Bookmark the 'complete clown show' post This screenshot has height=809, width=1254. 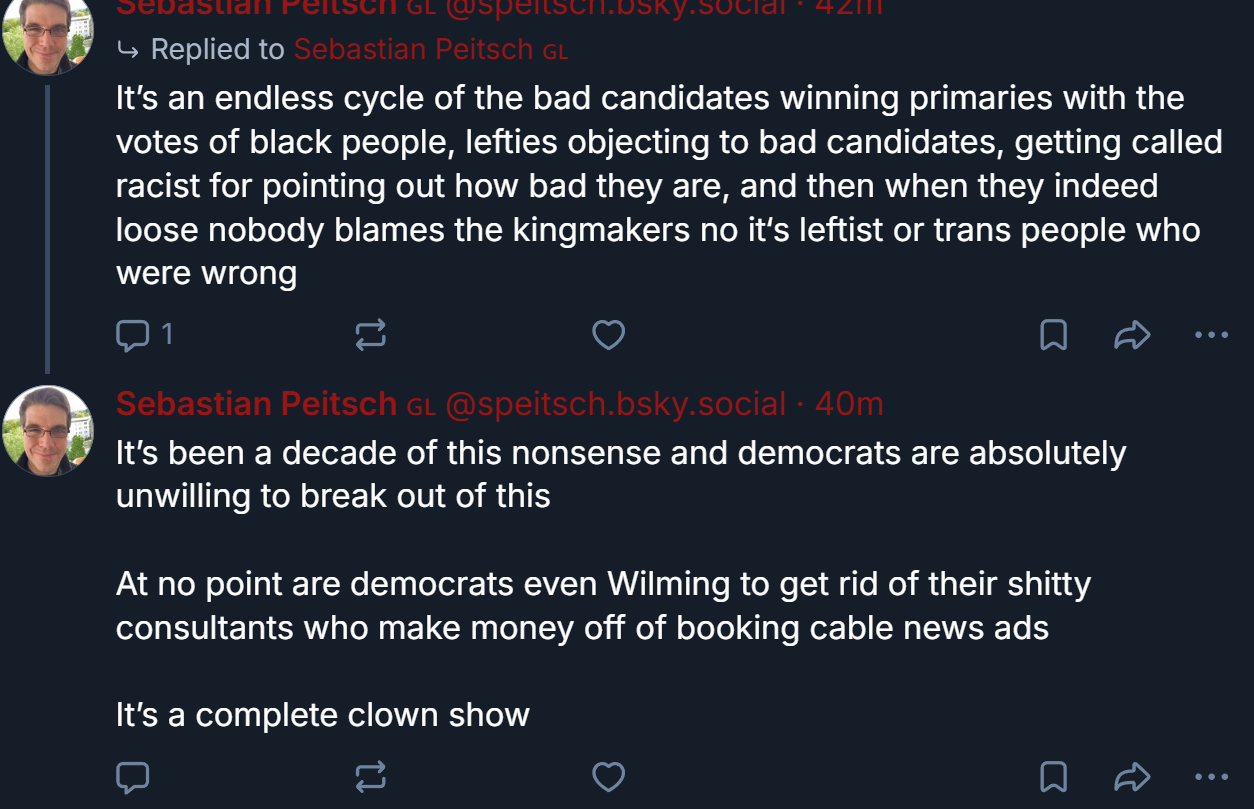coord(1053,776)
